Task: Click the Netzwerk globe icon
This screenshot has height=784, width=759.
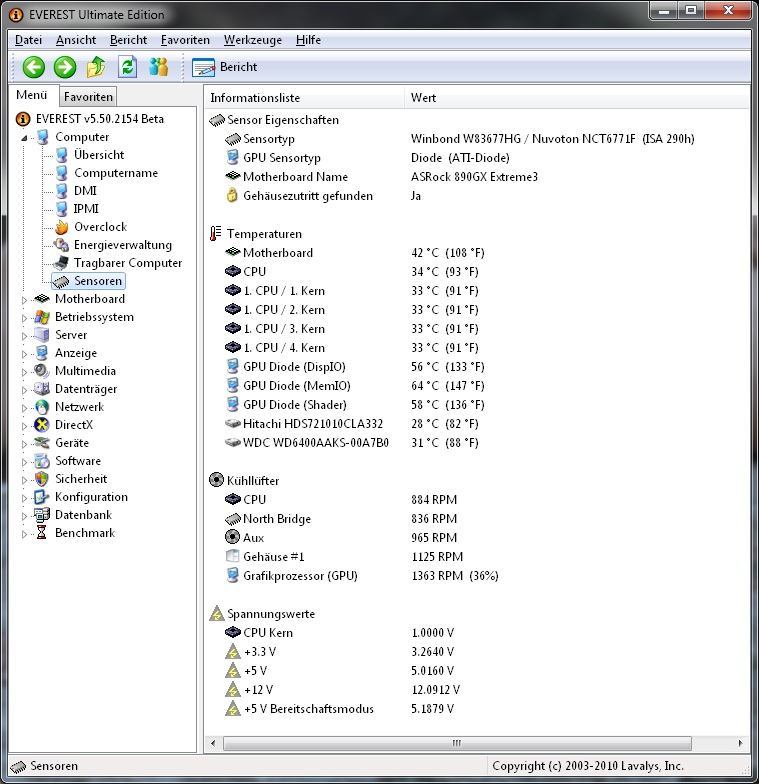Action: (x=42, y=407)
